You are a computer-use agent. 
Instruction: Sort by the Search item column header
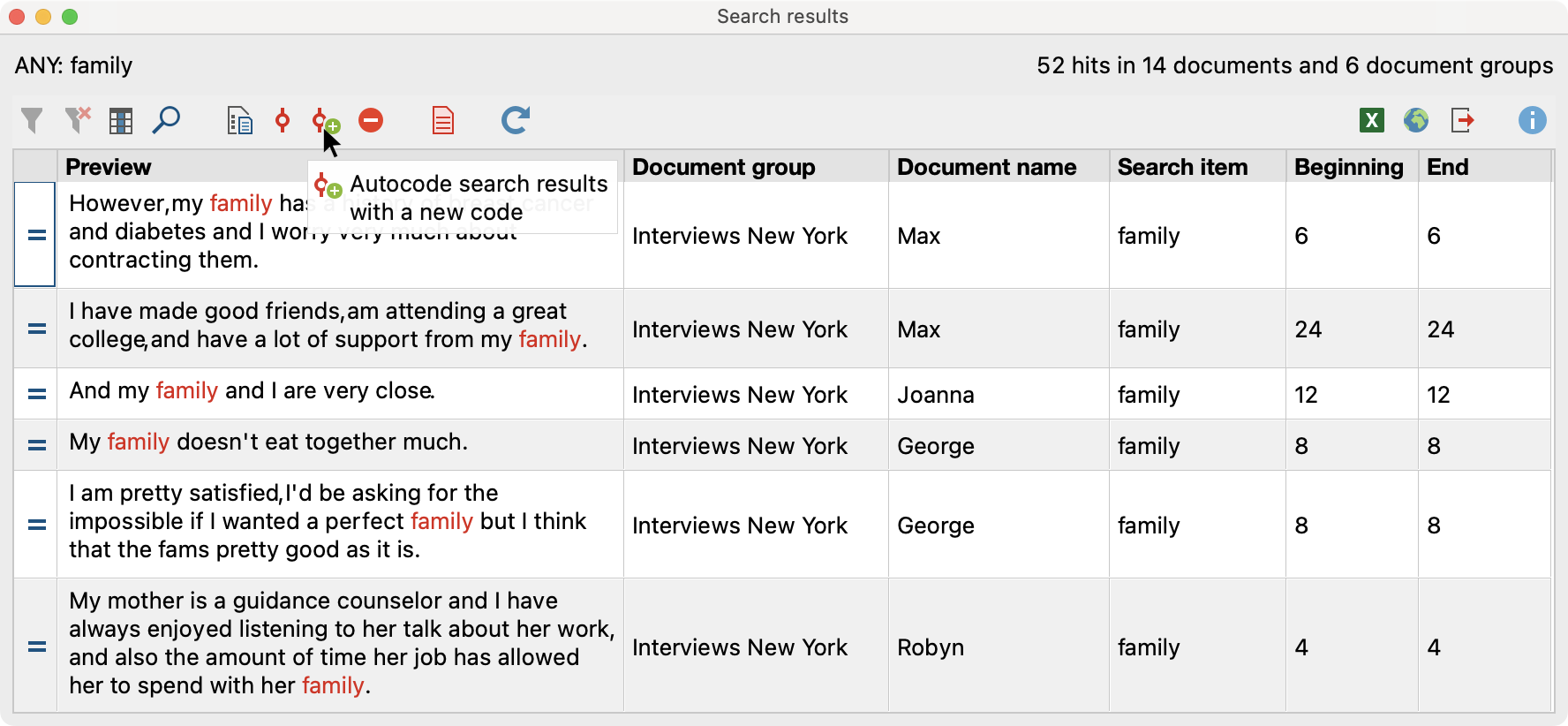tap(1197, 167)
